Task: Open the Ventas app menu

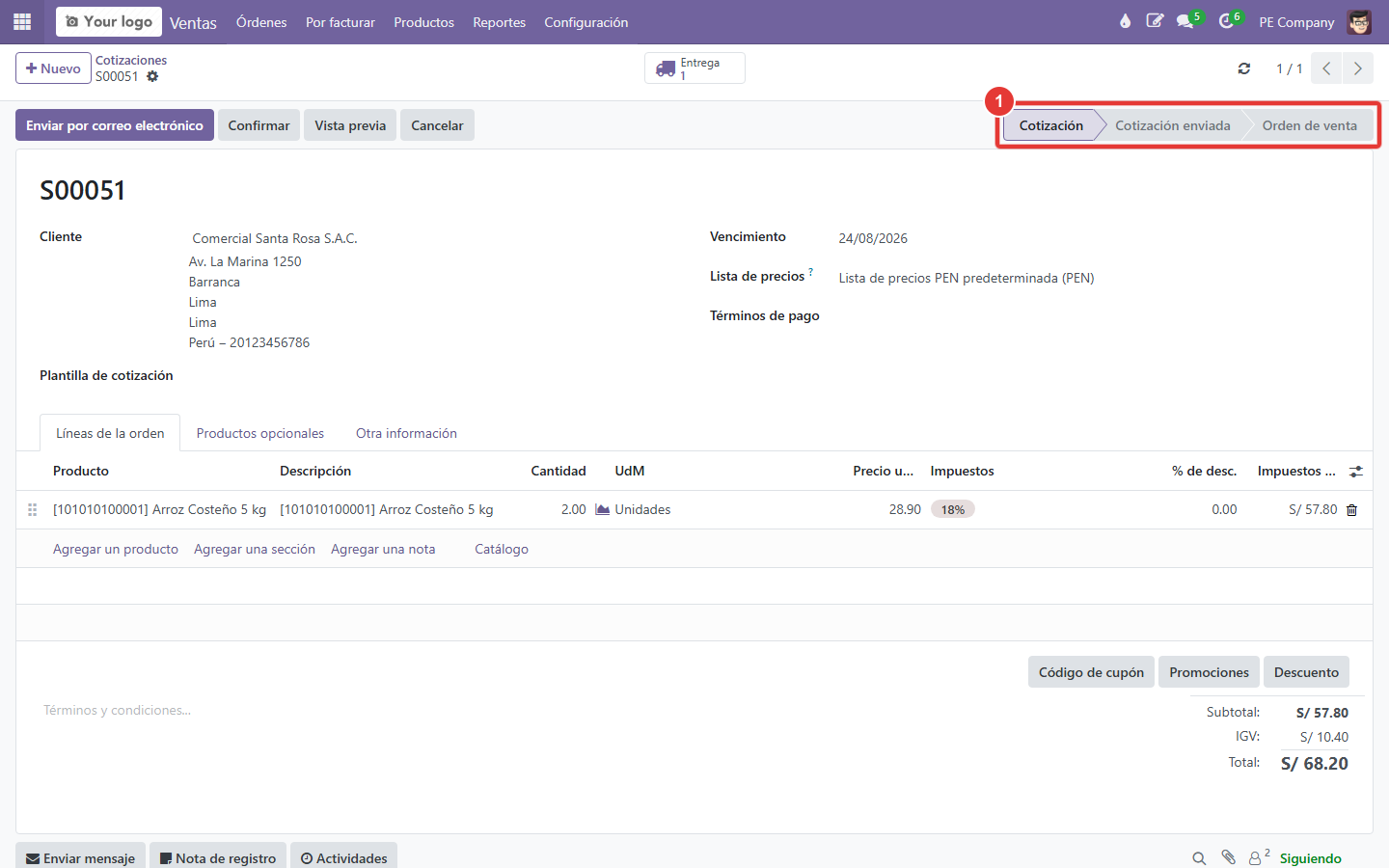Action: [x=193, y=22]
